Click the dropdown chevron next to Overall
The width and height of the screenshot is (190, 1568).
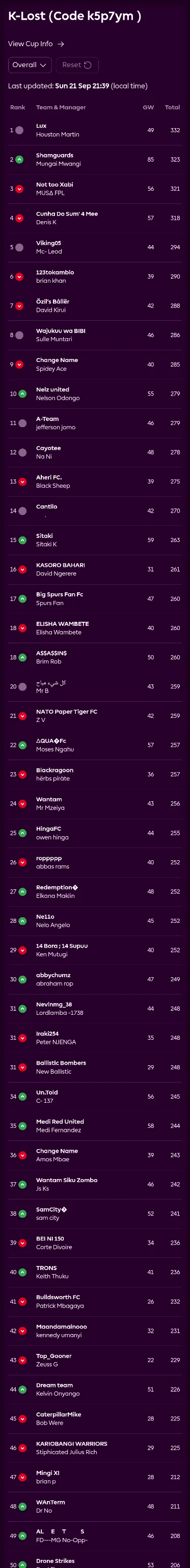coord(43,65)
